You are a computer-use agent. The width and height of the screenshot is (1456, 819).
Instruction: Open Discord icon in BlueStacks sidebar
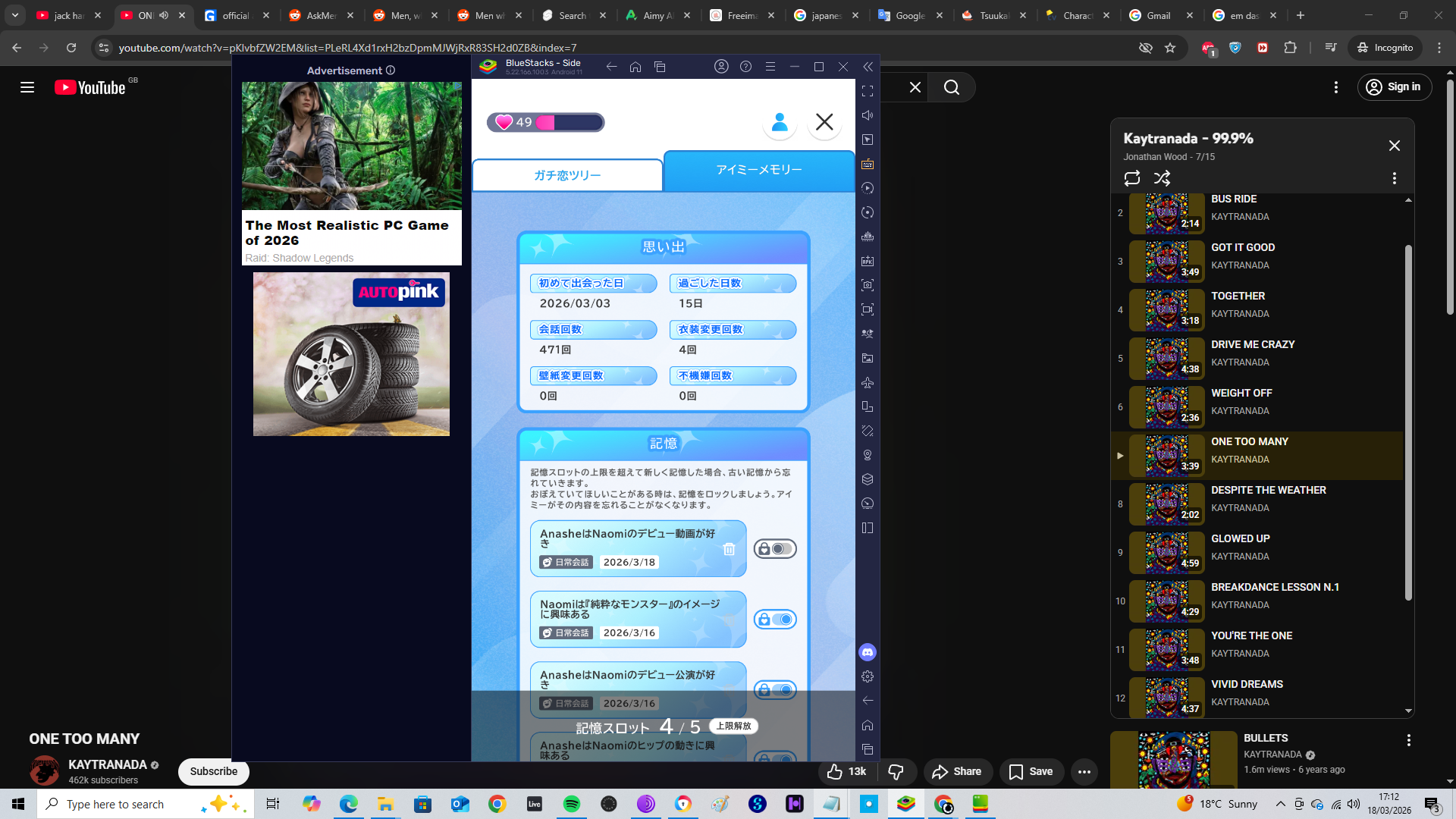coord(868,652)
